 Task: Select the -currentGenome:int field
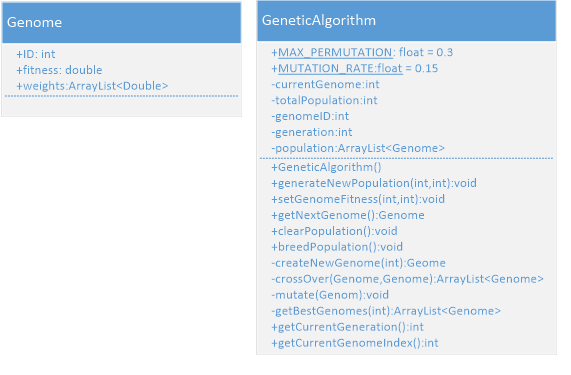click(325, 84)
